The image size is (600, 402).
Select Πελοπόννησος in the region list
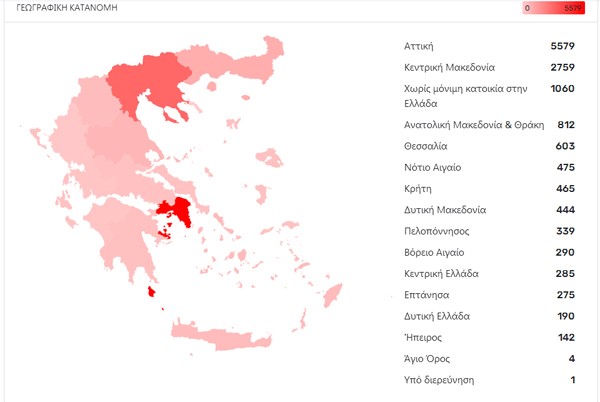pos(490,231)
